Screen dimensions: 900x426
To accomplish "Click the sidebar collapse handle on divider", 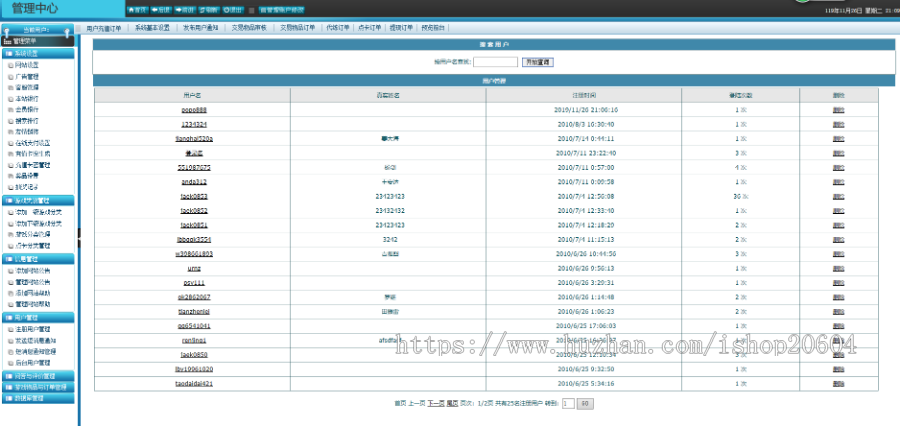I will point(79,238).
